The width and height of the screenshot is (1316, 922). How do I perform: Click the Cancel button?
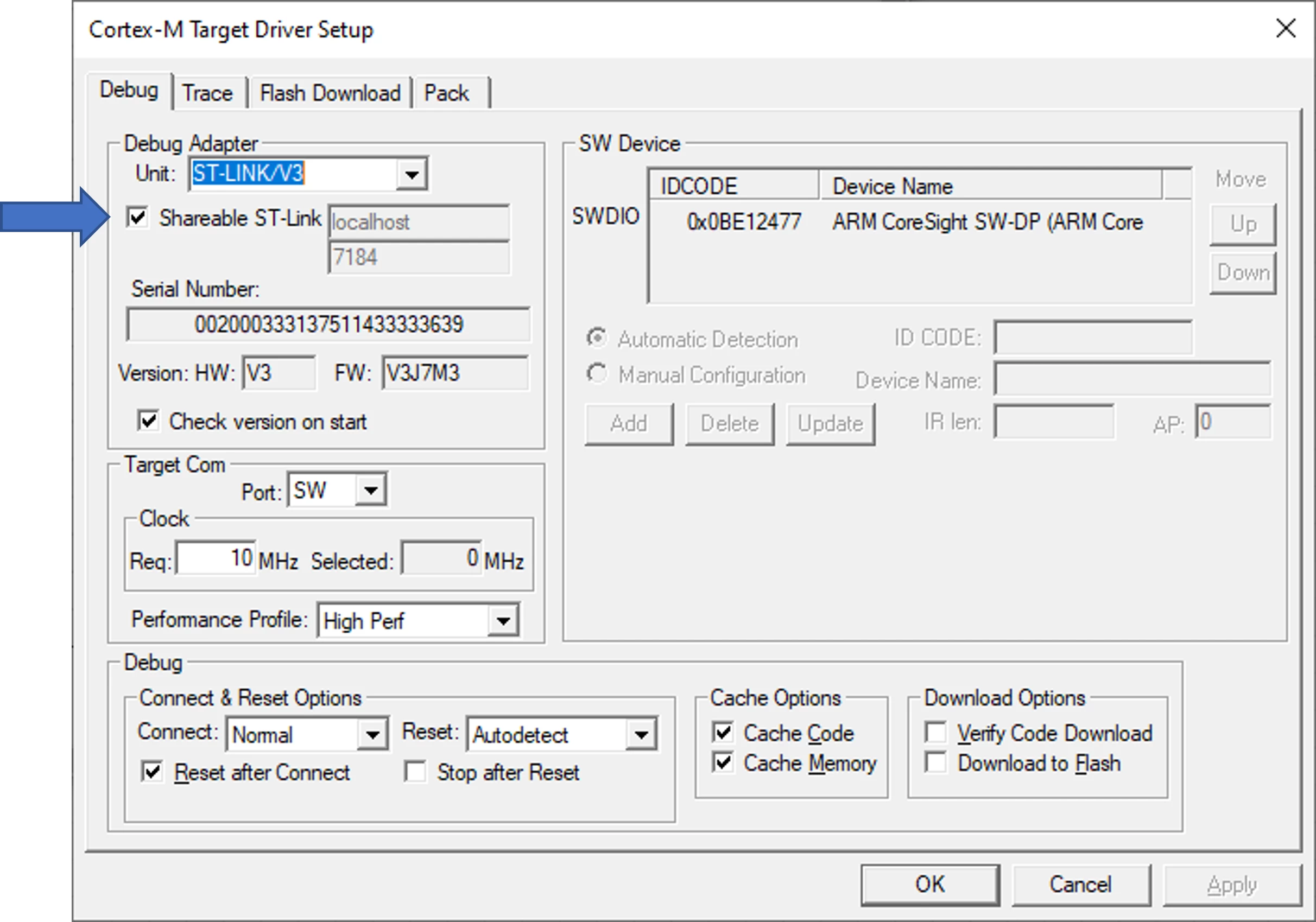click(x=1081, y=884)
